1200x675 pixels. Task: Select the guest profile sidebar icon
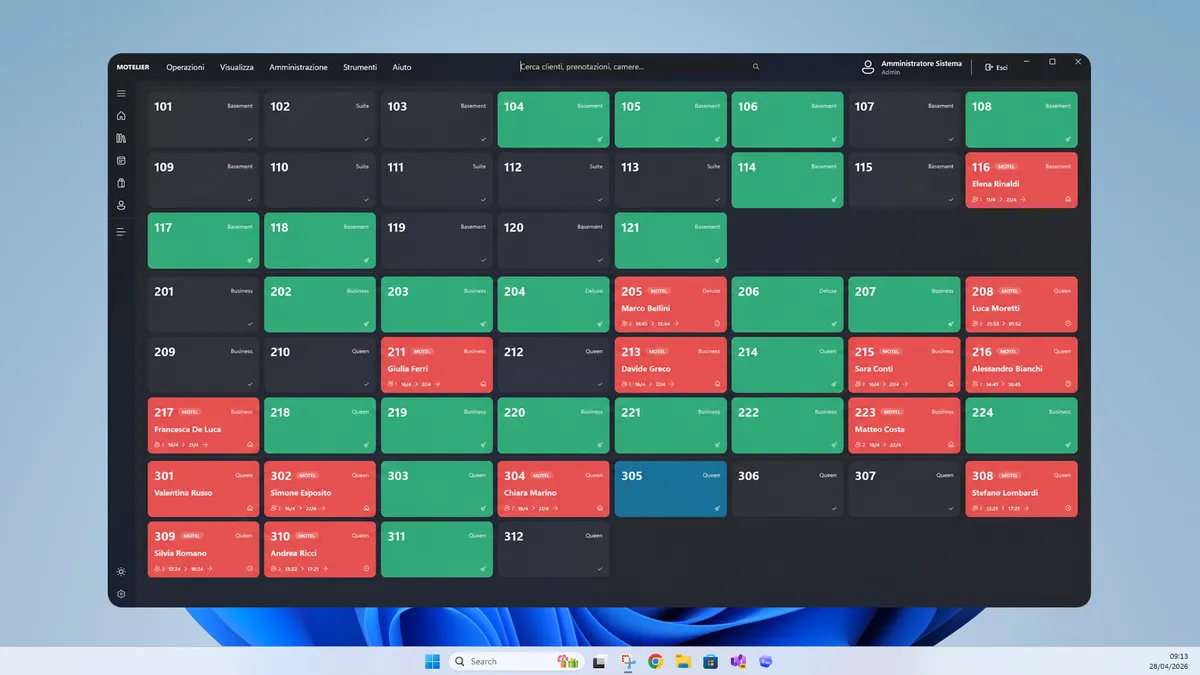point(121,205)
